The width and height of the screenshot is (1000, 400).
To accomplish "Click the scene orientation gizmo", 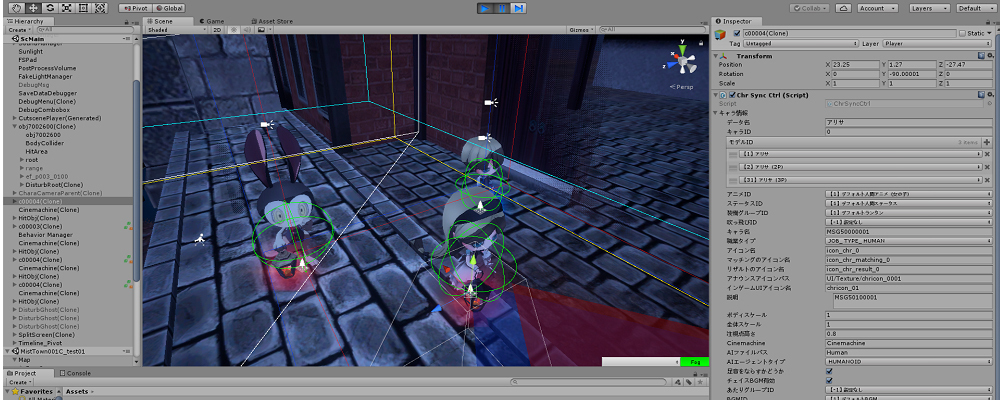I will [683, 61].
